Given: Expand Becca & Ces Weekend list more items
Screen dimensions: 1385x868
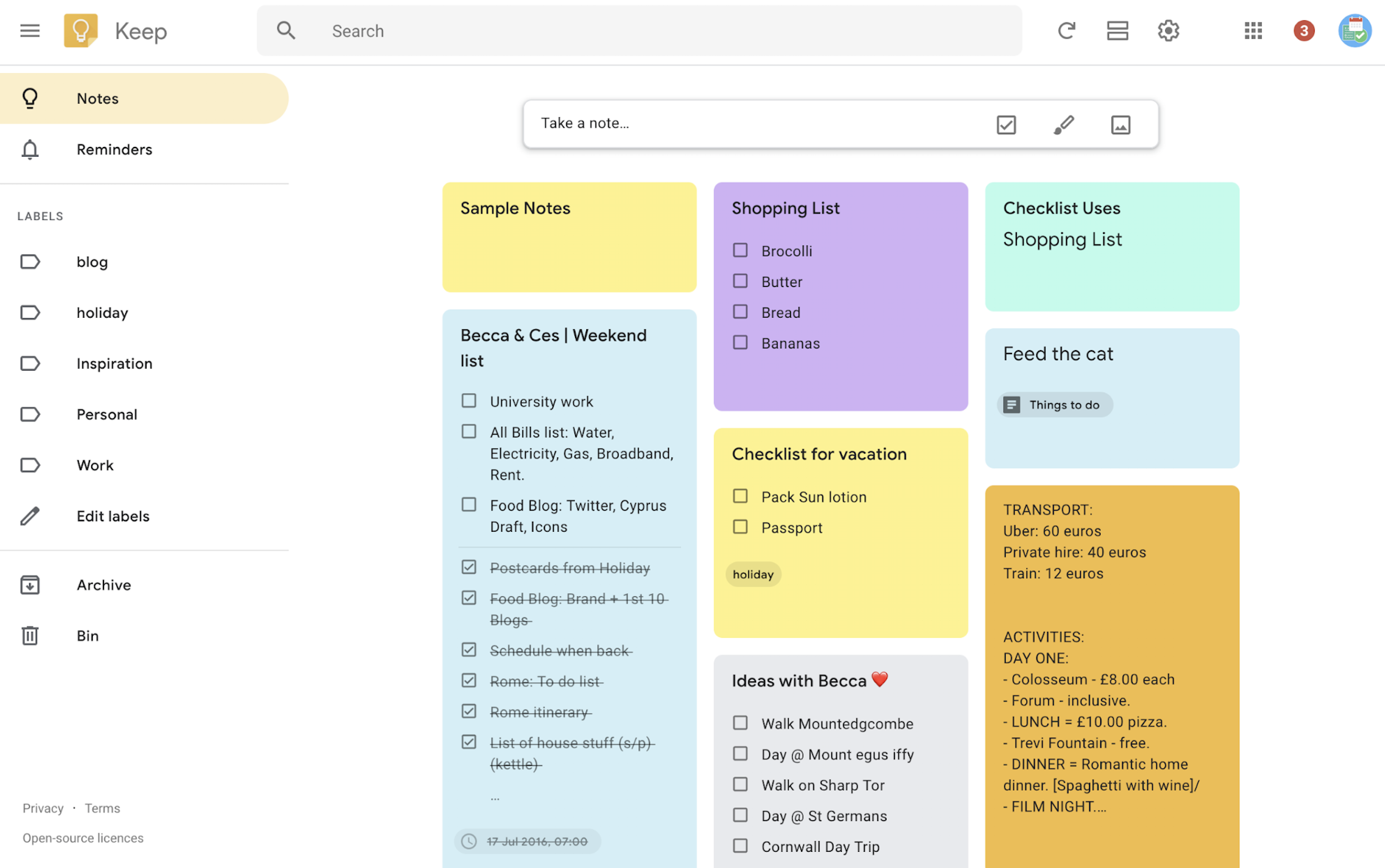Looking at the screenshot, I should tap(494, 795).
